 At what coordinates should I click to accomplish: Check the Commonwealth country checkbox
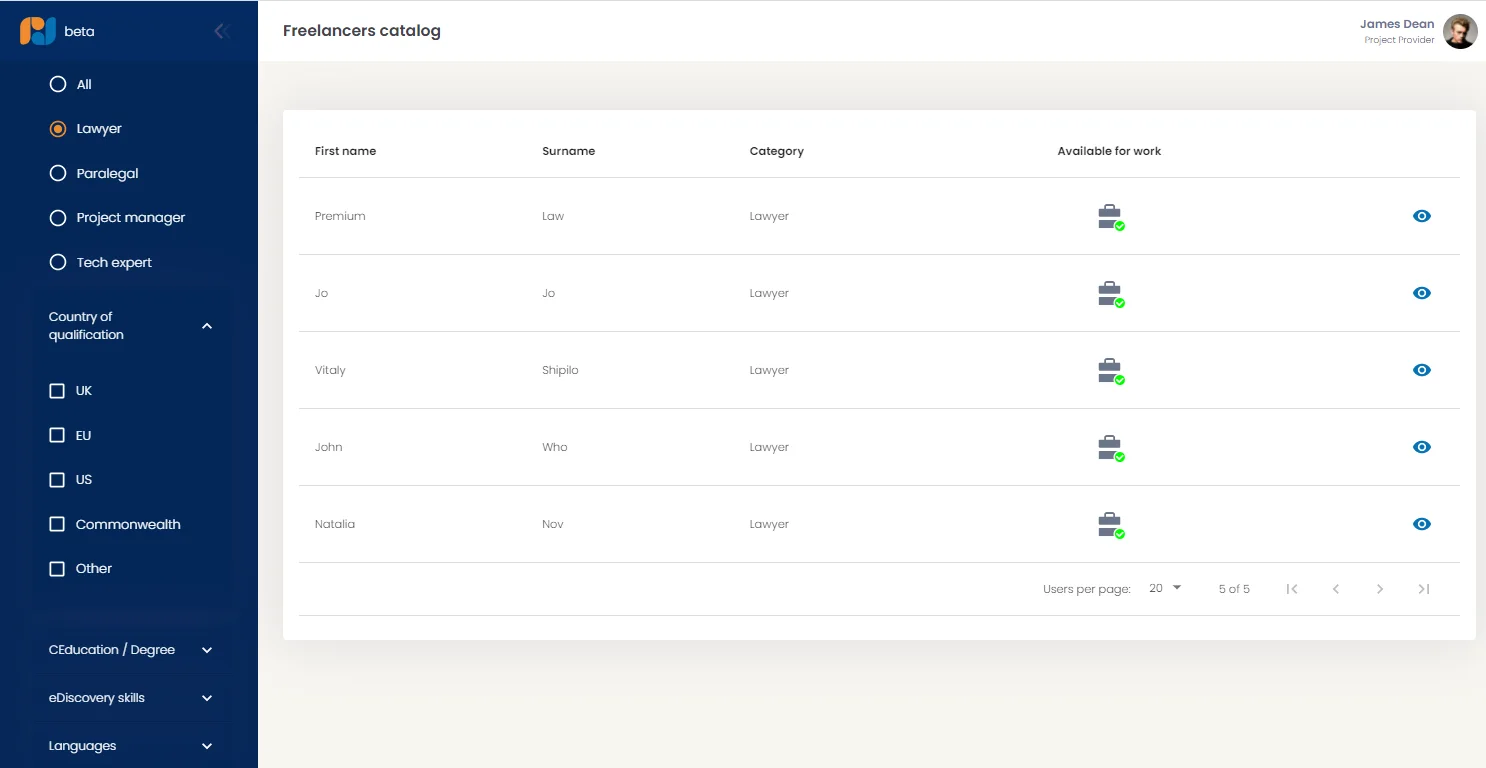point(57,524)
